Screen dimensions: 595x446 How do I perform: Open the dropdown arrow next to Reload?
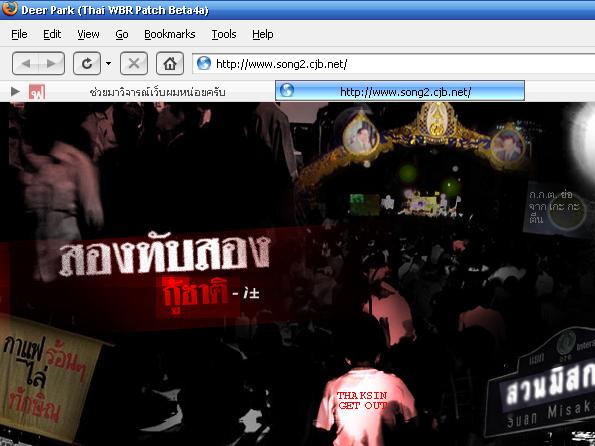click(109, 63)
